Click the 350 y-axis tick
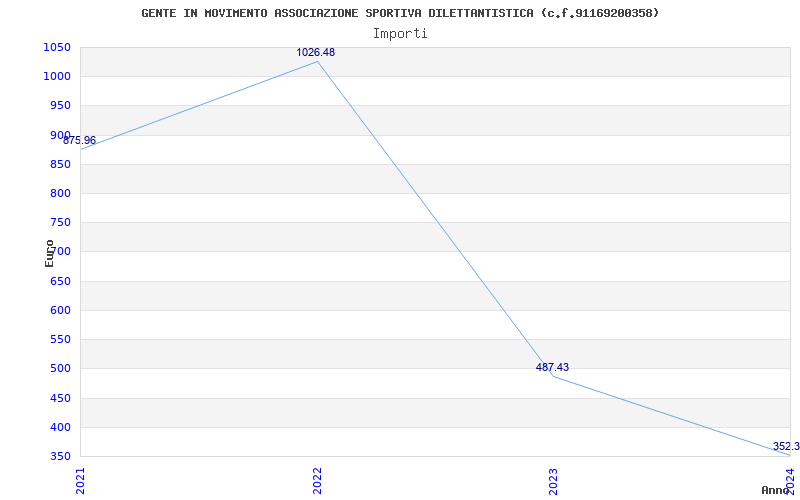Screen dimensions: 800x500 [60, 456]
